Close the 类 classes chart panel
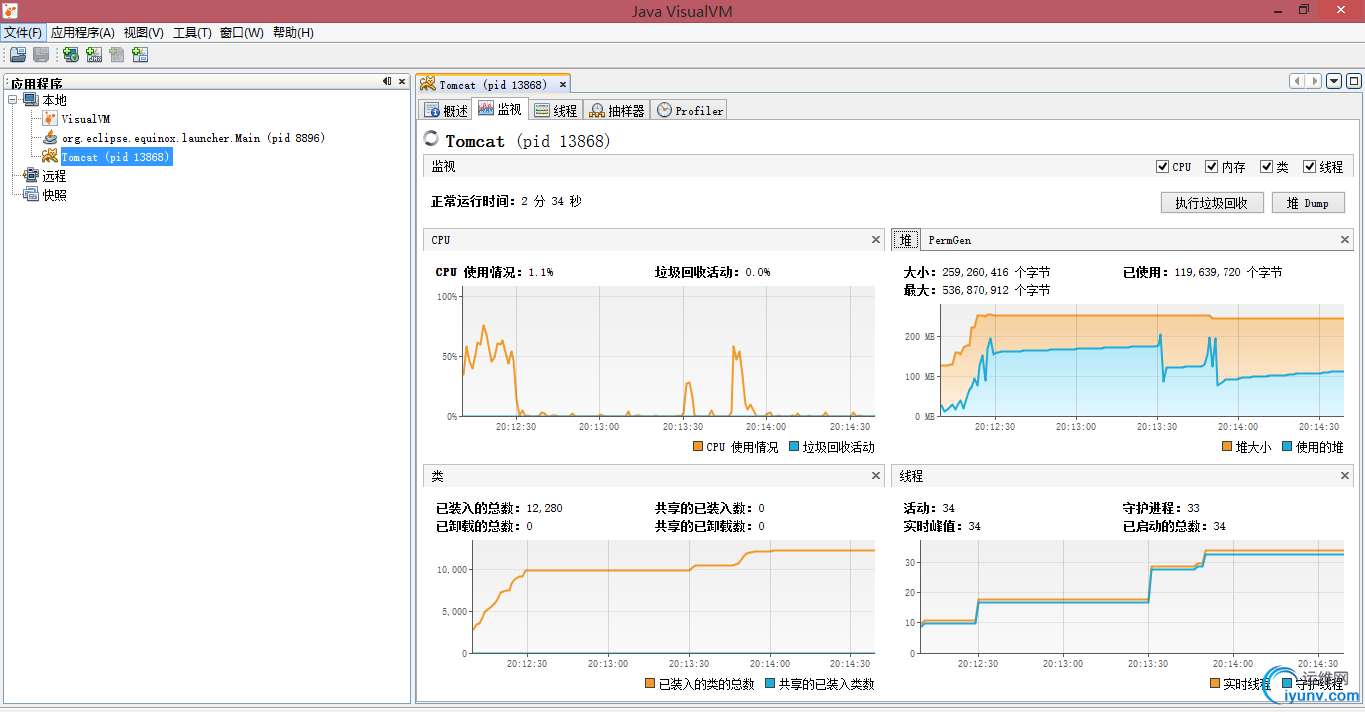This screenshot has height=712, width=1365. pos(876,476)
